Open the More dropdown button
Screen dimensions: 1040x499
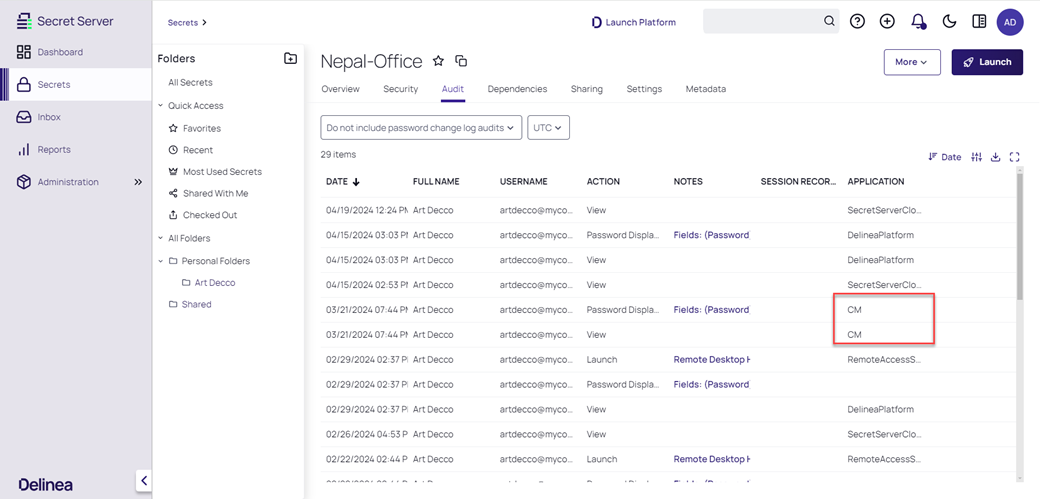point(911,62)
